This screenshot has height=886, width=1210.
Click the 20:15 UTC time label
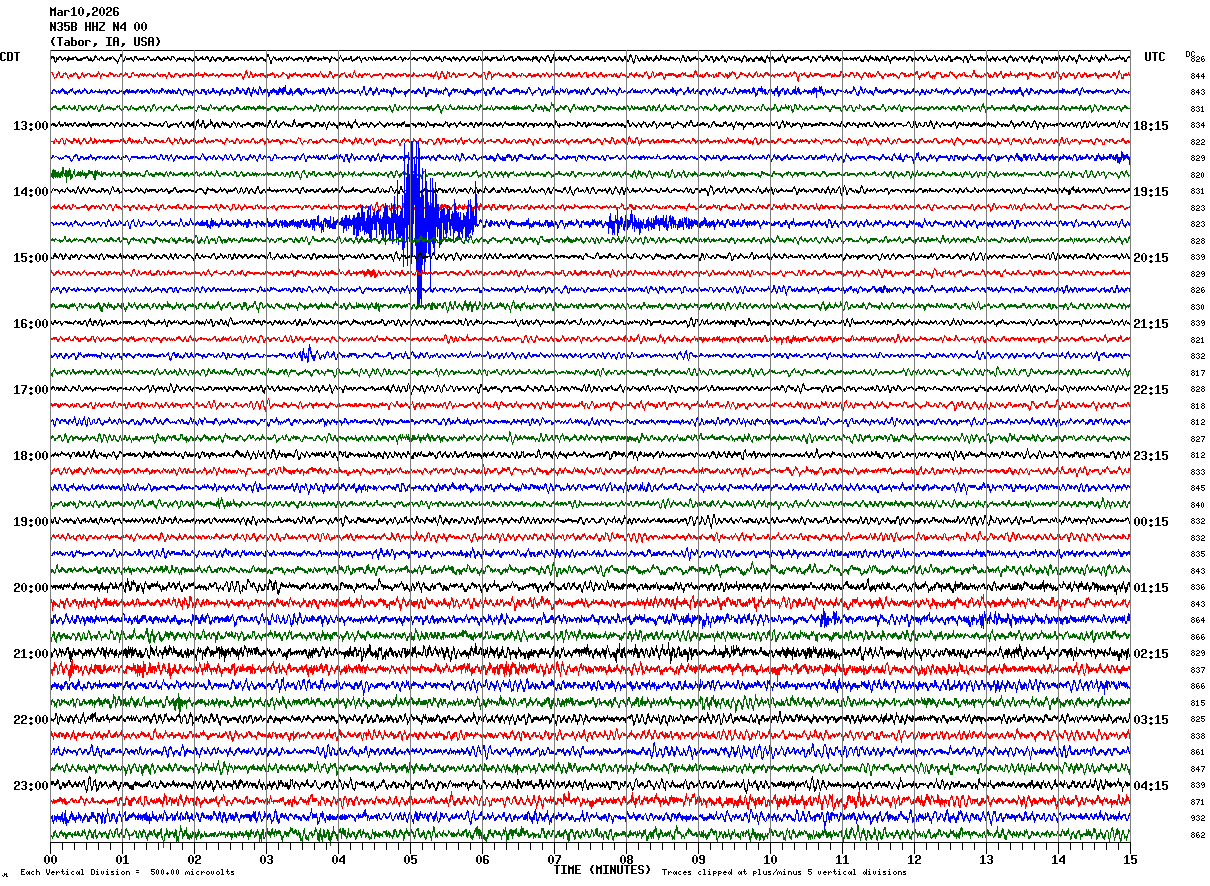(1151, 258)
